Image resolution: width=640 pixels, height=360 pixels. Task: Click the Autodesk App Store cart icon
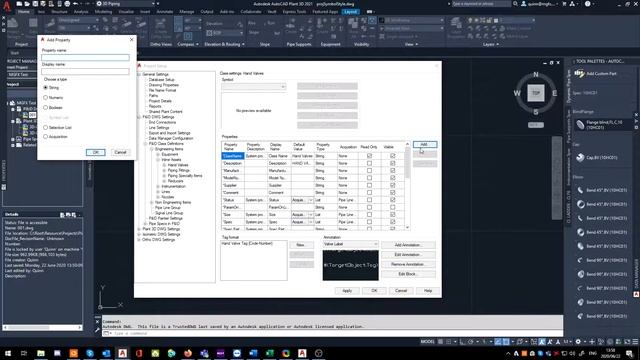coord(564,4)
